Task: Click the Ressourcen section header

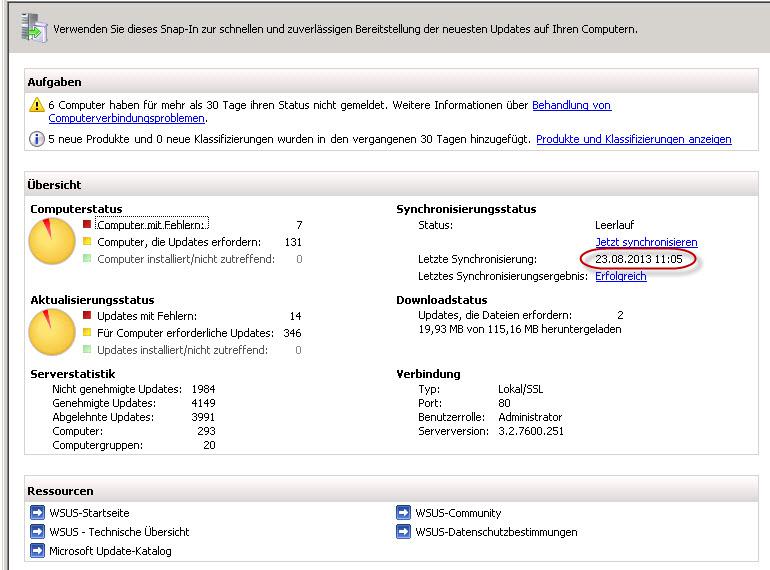Action: (x=391, y=490)
